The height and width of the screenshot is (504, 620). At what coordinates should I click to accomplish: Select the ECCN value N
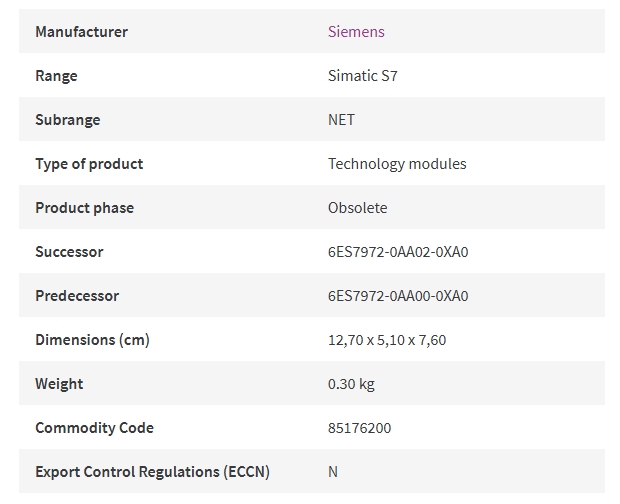pyautogui.click(x=333, y=472)
